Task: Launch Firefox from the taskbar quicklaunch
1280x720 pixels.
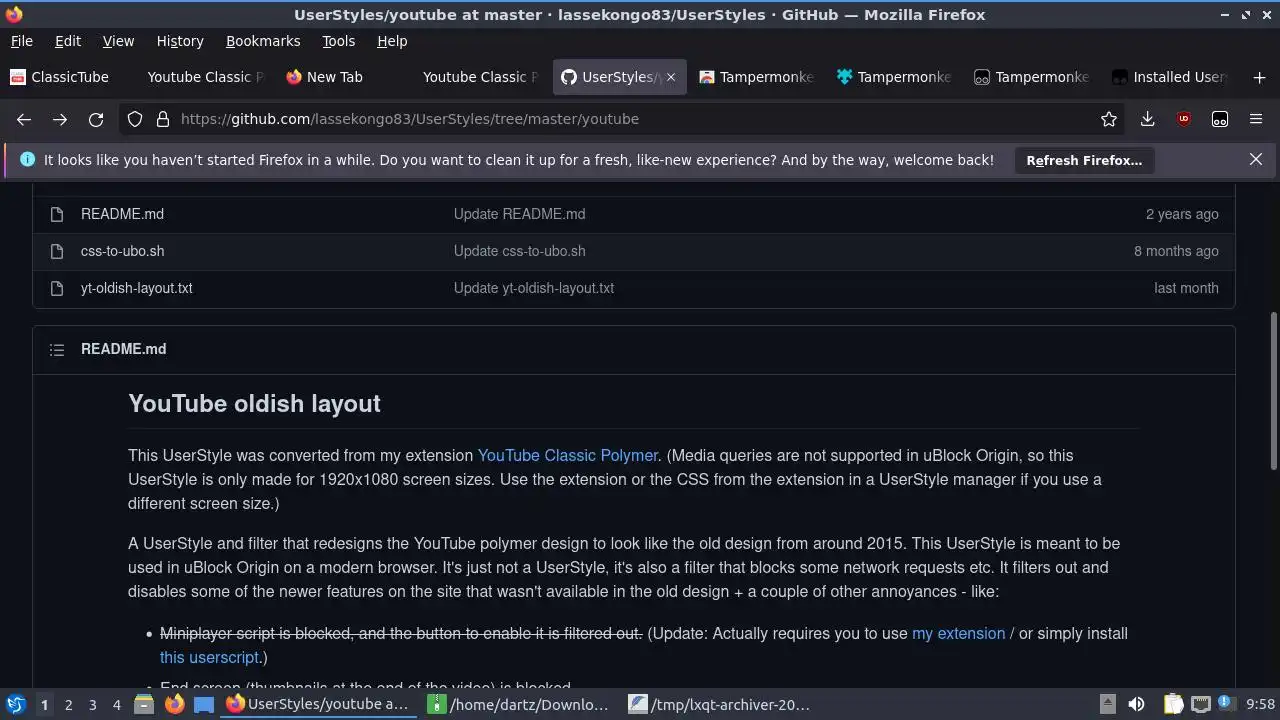Action: point(174,704)
